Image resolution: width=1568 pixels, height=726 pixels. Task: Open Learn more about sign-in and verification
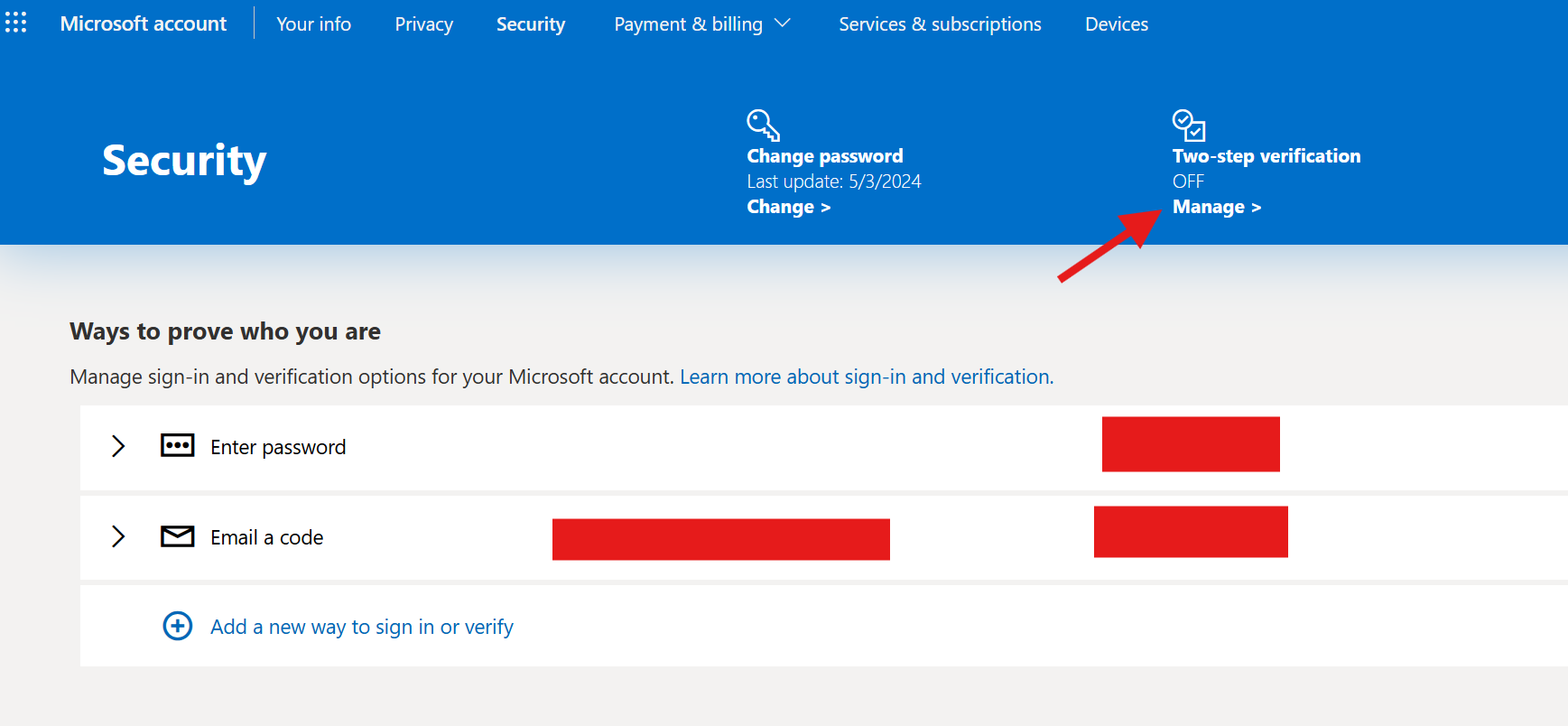867,377
